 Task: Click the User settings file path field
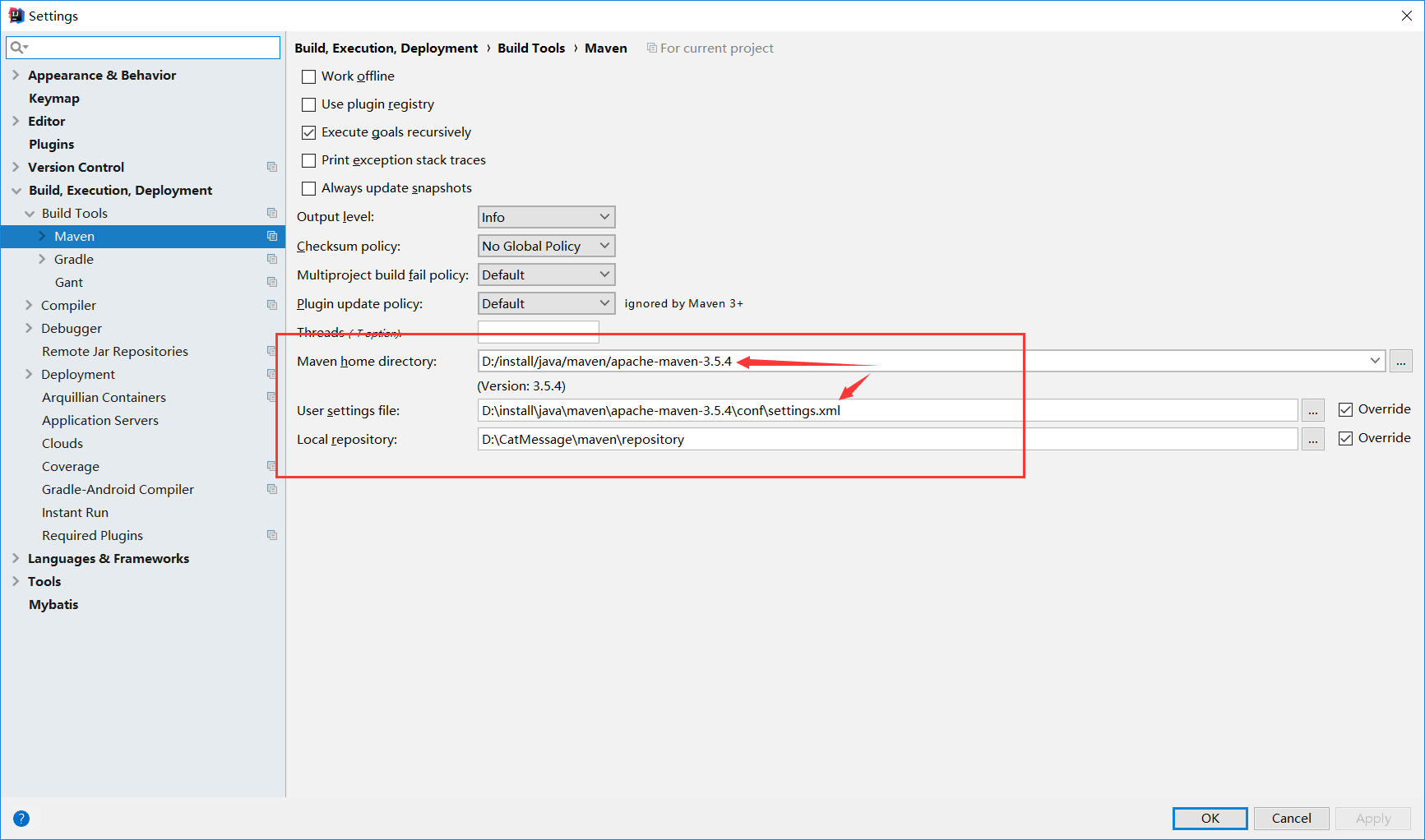(x=888, y=410)
